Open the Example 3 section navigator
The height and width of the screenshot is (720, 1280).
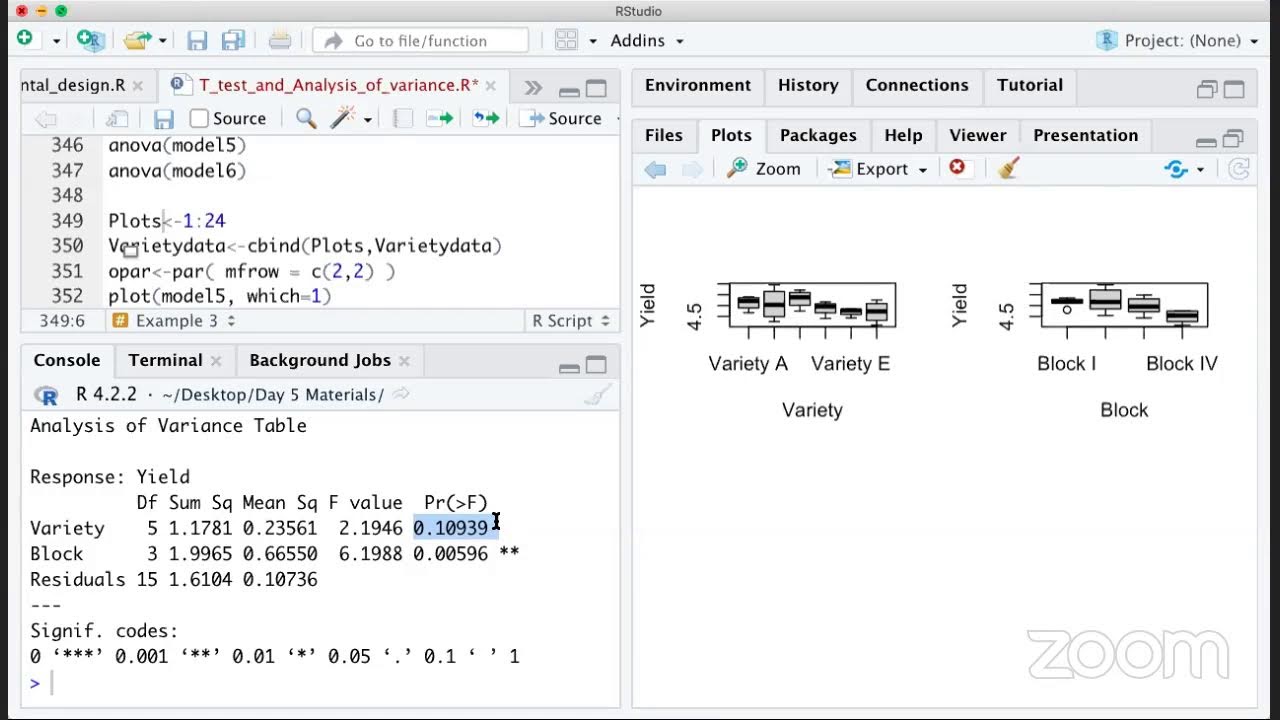(173, 321)
